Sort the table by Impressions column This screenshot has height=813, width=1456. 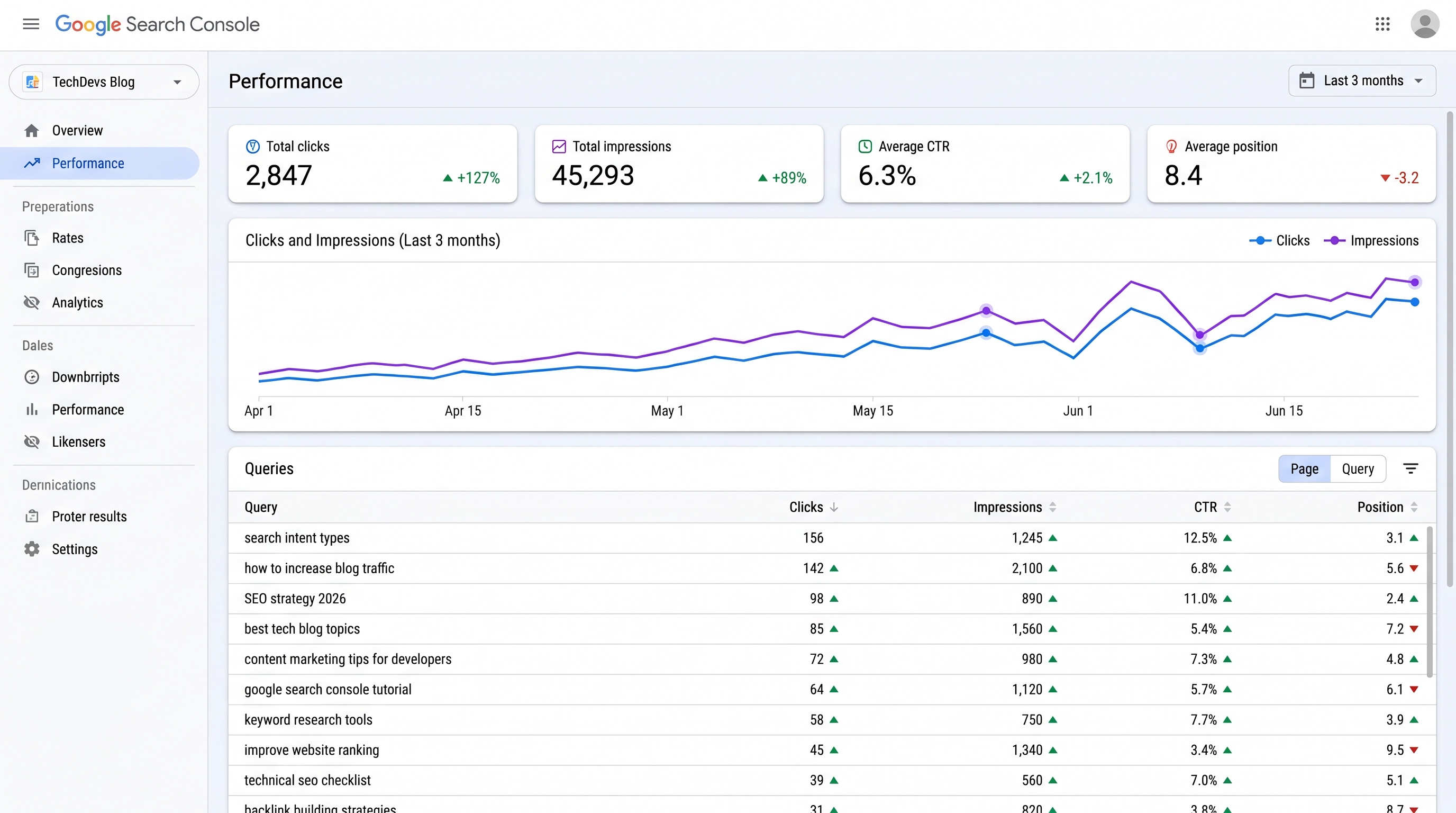[x=1015, y=507]
